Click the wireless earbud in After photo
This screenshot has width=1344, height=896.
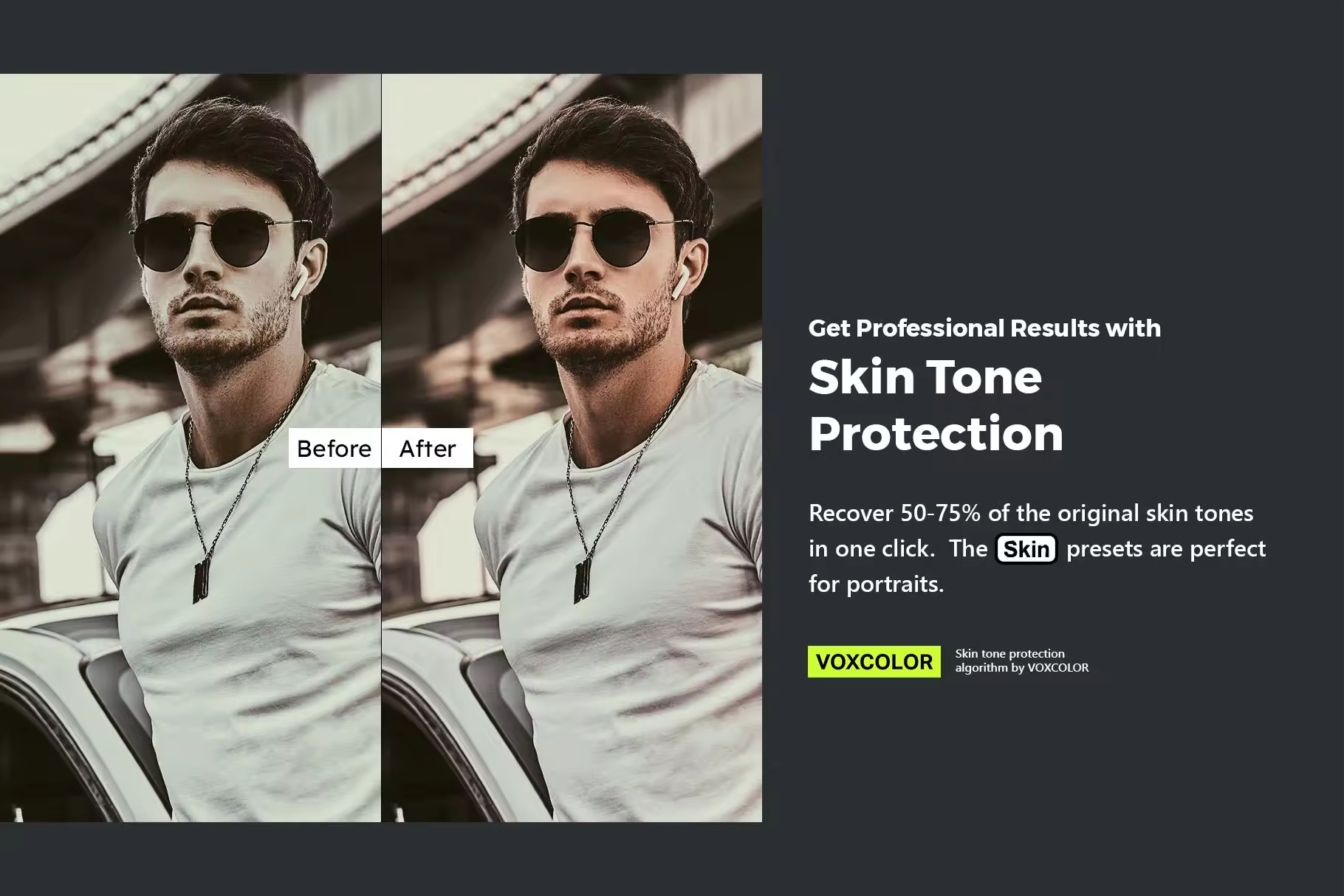(x=681, y=281)
